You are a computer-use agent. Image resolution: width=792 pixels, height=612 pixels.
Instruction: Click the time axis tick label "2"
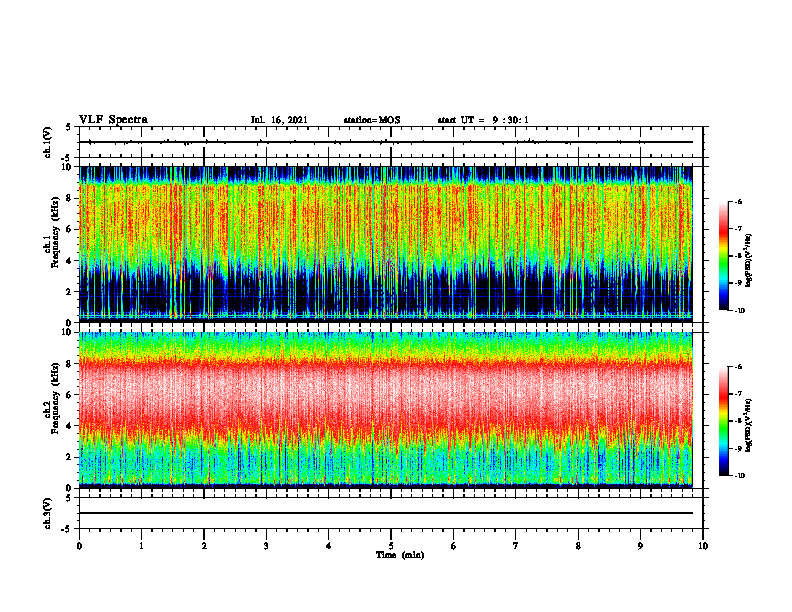tap(204, 546)
